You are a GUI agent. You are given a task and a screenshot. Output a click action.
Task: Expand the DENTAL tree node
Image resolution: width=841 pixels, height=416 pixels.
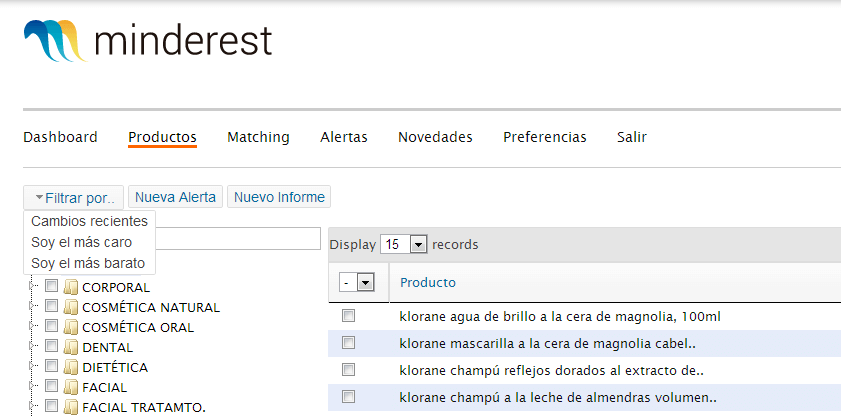click(31, 346)
